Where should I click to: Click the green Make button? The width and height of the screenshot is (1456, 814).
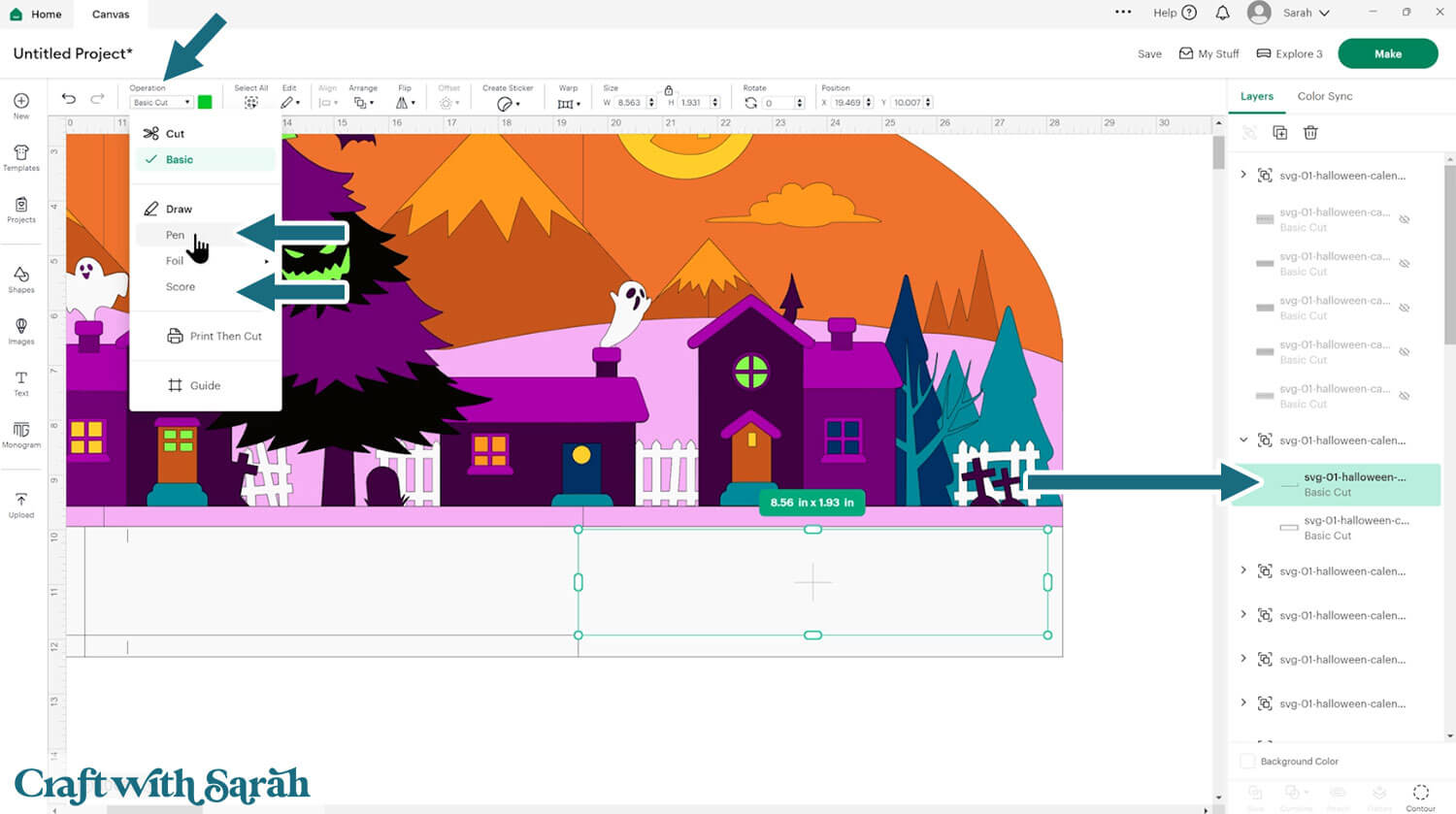pyautogui.click(x=1387, y=54)
